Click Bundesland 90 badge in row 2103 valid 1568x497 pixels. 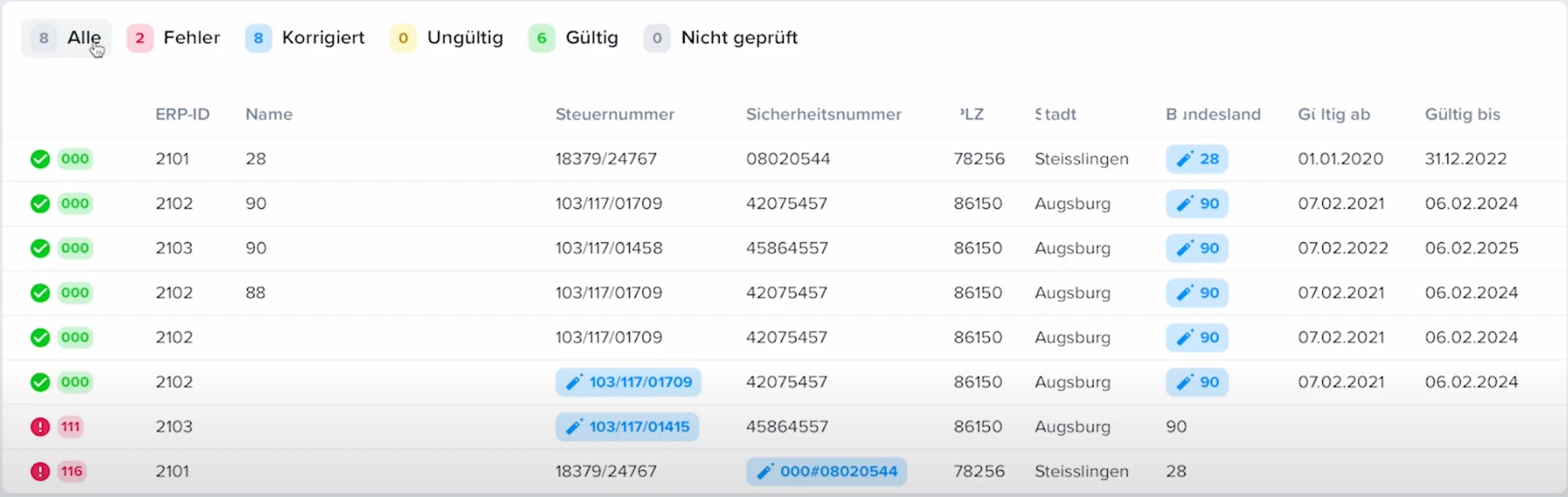tap(1197, 248)
